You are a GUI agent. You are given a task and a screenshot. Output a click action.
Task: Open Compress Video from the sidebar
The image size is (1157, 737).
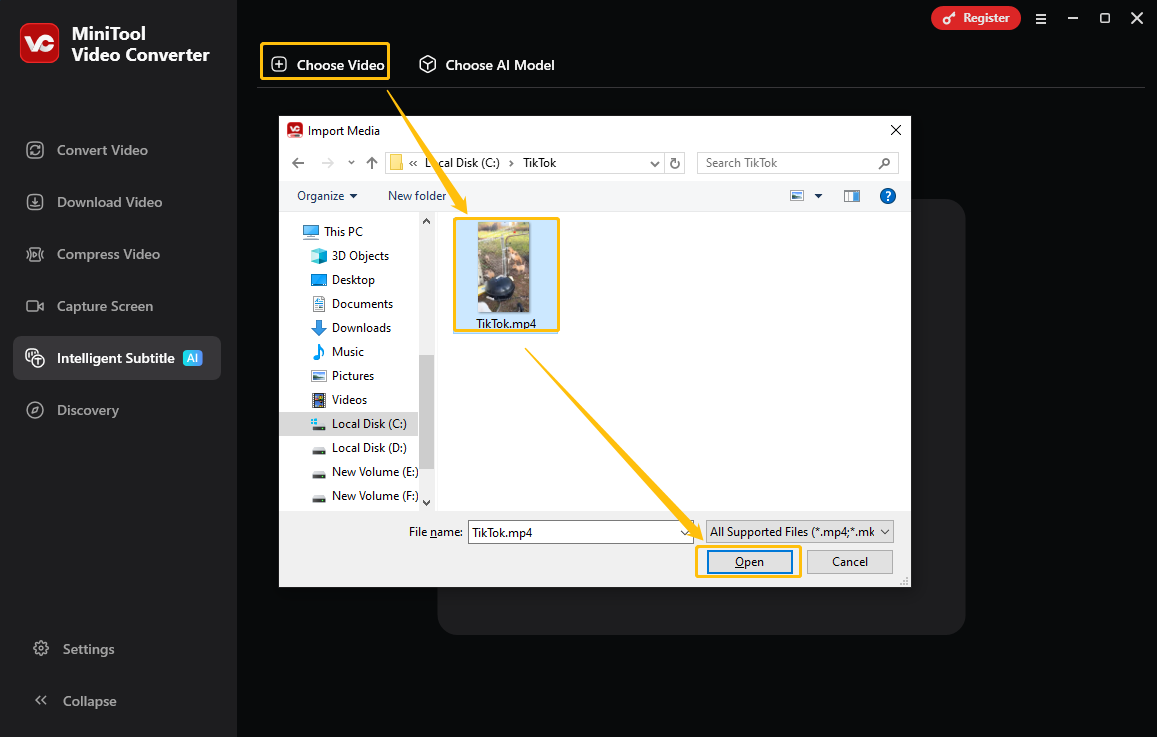click(93, 254)
